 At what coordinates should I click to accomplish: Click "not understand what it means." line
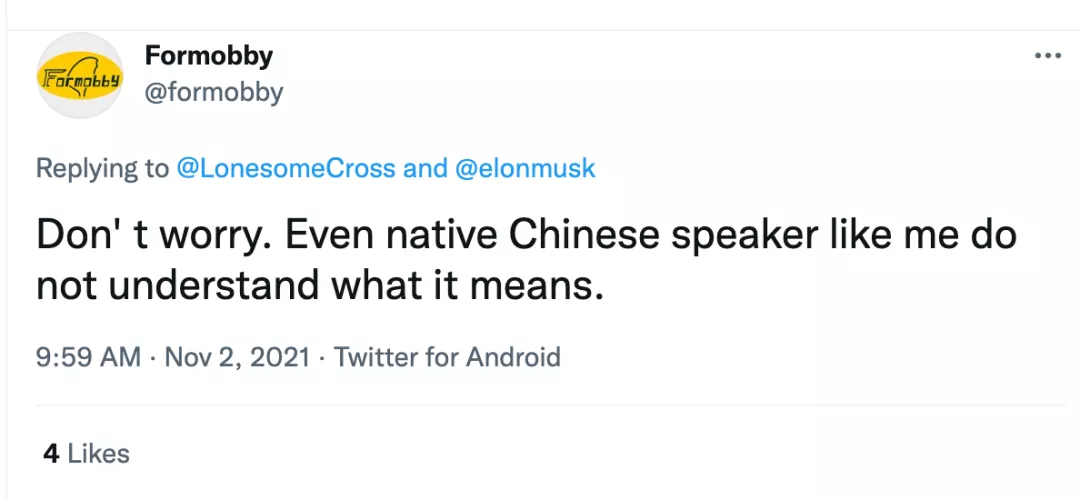pos(320,287)
